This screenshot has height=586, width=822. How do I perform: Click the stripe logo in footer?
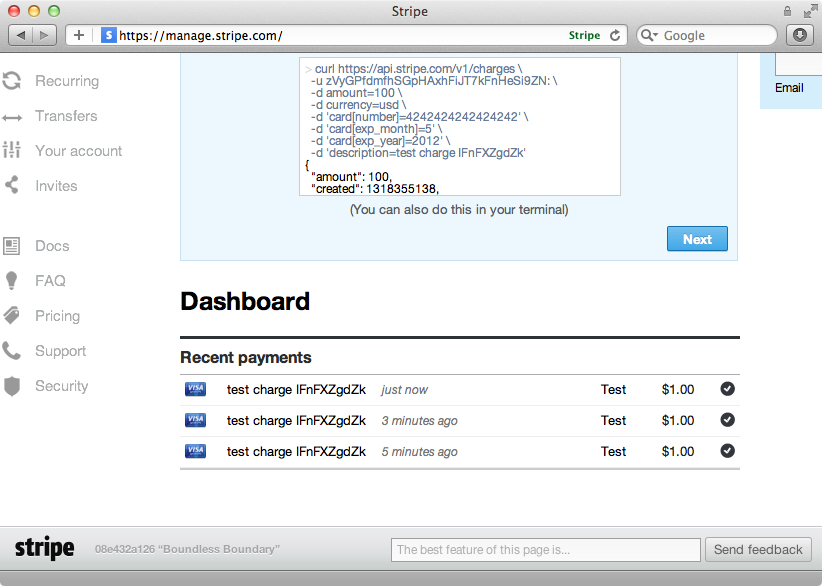[x=45, y=548]
